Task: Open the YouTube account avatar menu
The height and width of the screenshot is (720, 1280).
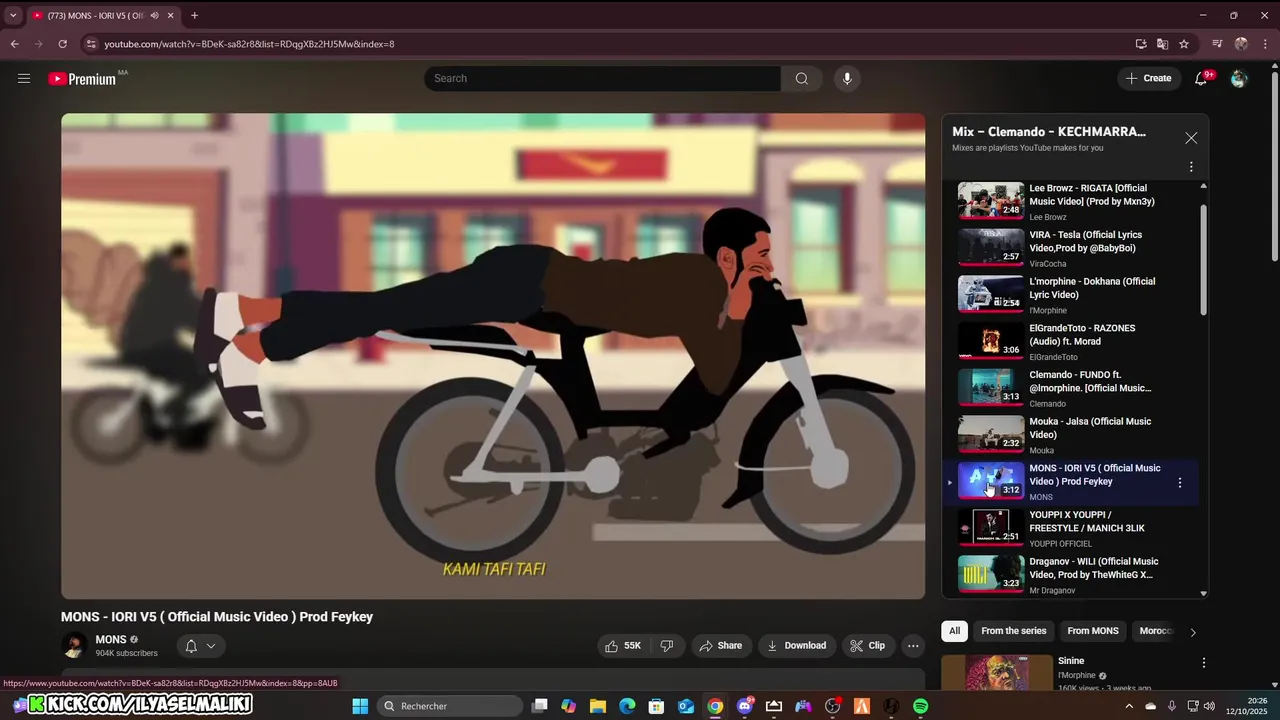Action: click(1239, 78)
